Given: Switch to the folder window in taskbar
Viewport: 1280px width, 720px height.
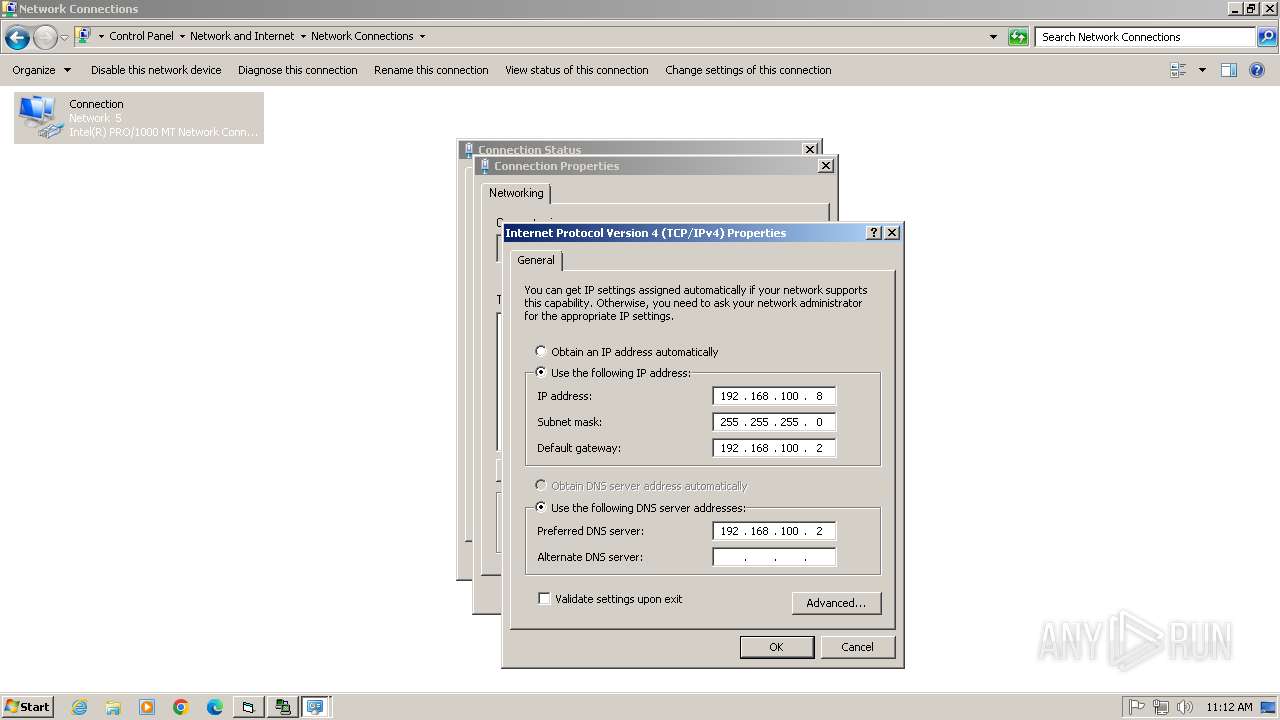Looking at the screenshot, I should [248, 707].
